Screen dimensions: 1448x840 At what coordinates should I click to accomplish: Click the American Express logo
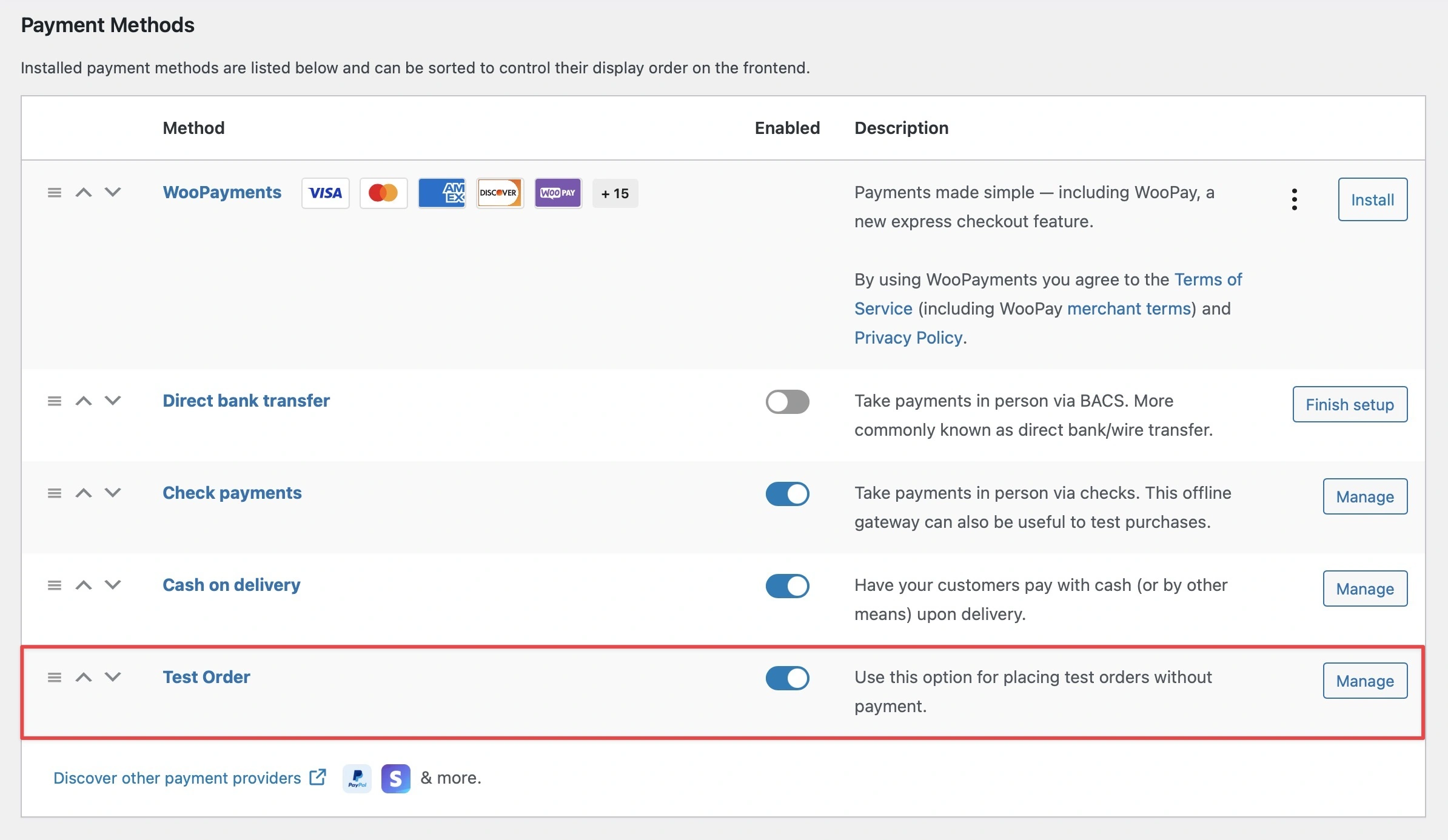coord(441,193)
